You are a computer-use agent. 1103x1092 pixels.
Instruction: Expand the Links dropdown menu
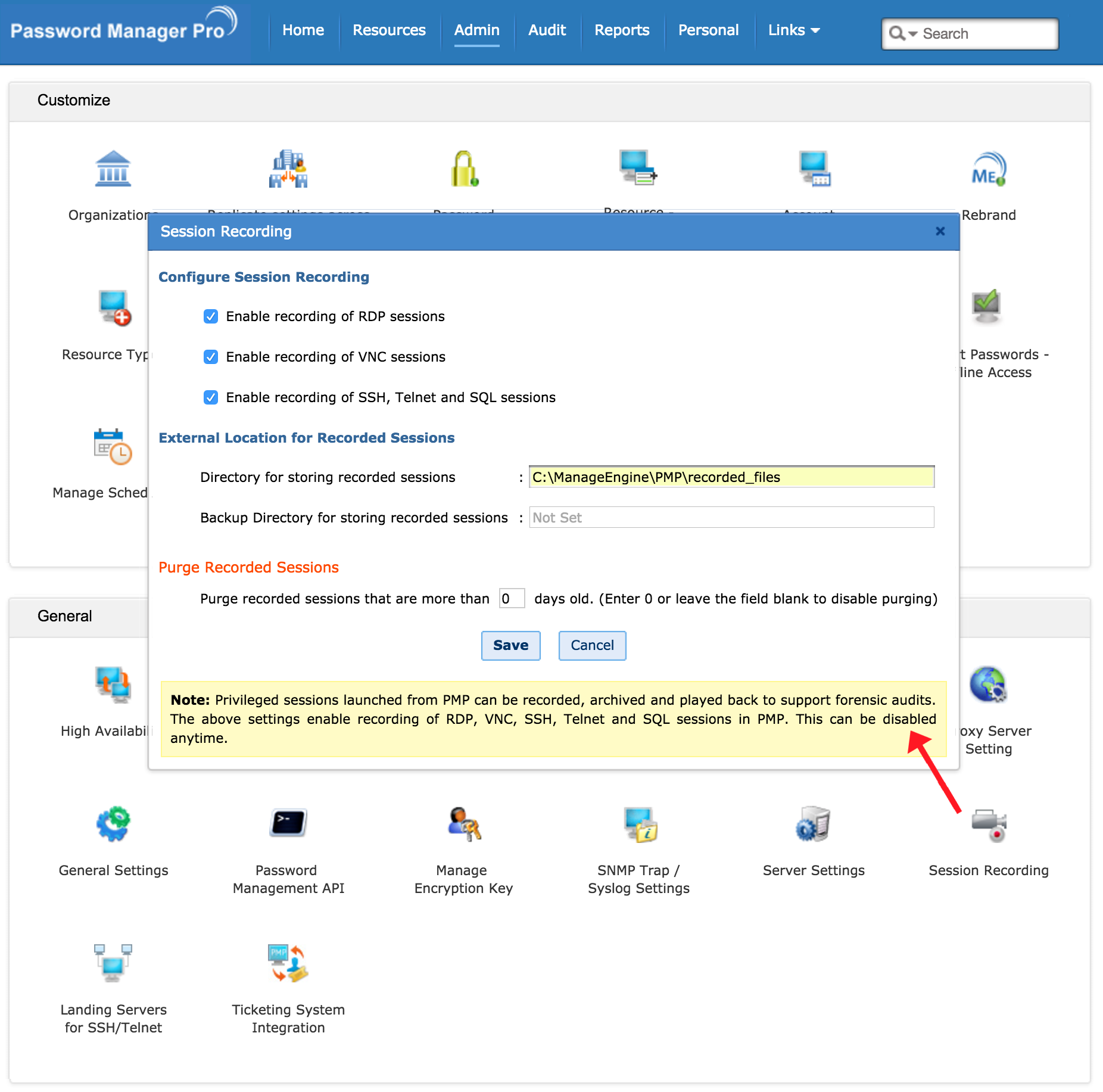[794, 30]
